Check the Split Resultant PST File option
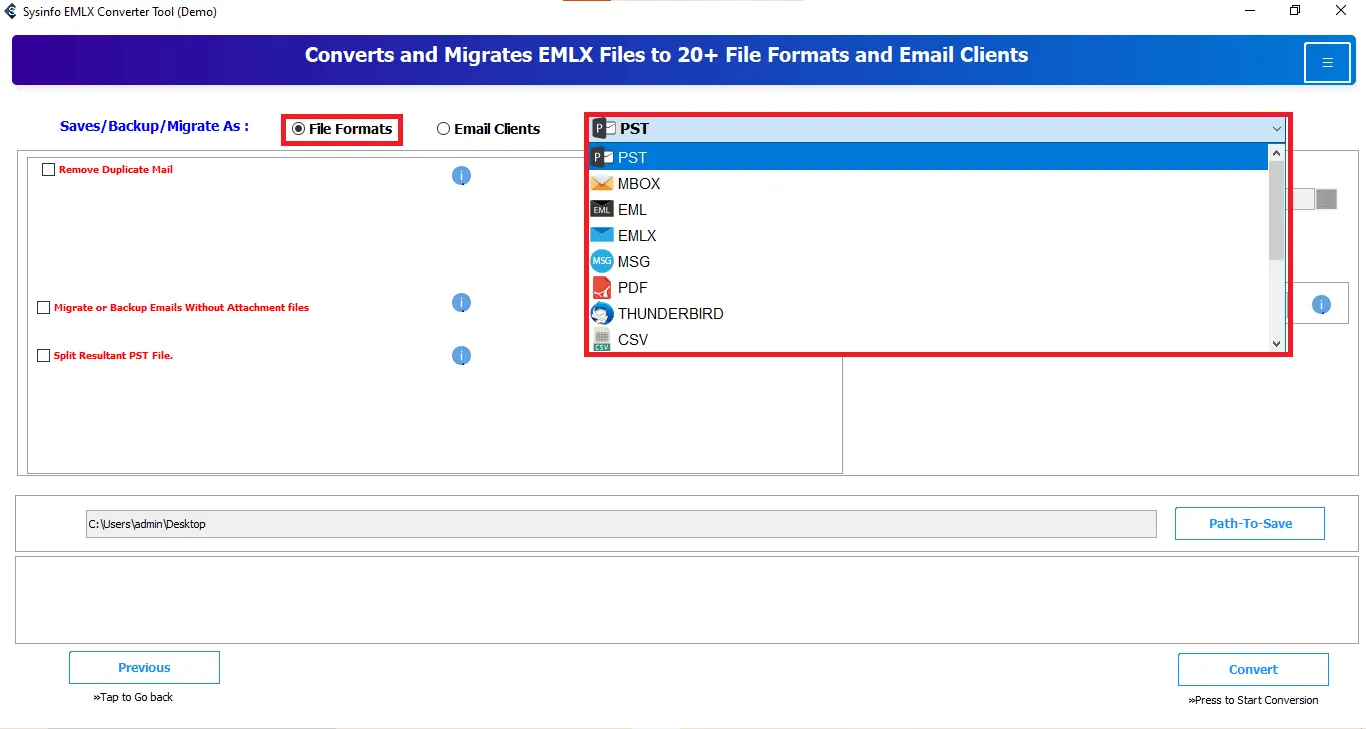The image size is (1366, 729). click(x=43, y=356)
